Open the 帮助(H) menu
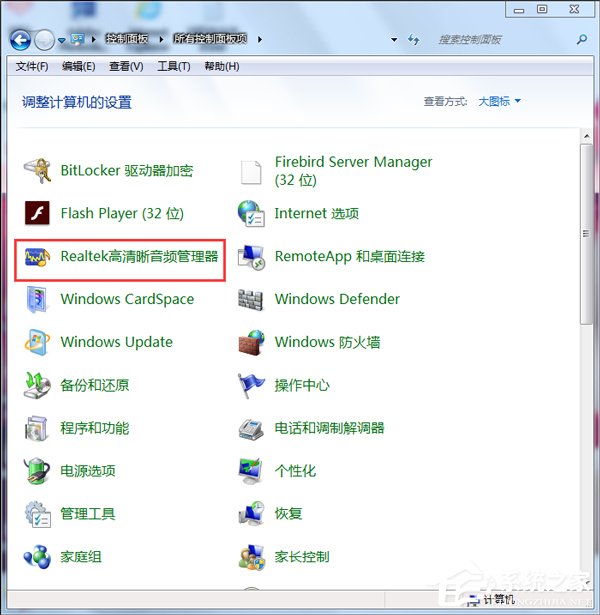 222,66
